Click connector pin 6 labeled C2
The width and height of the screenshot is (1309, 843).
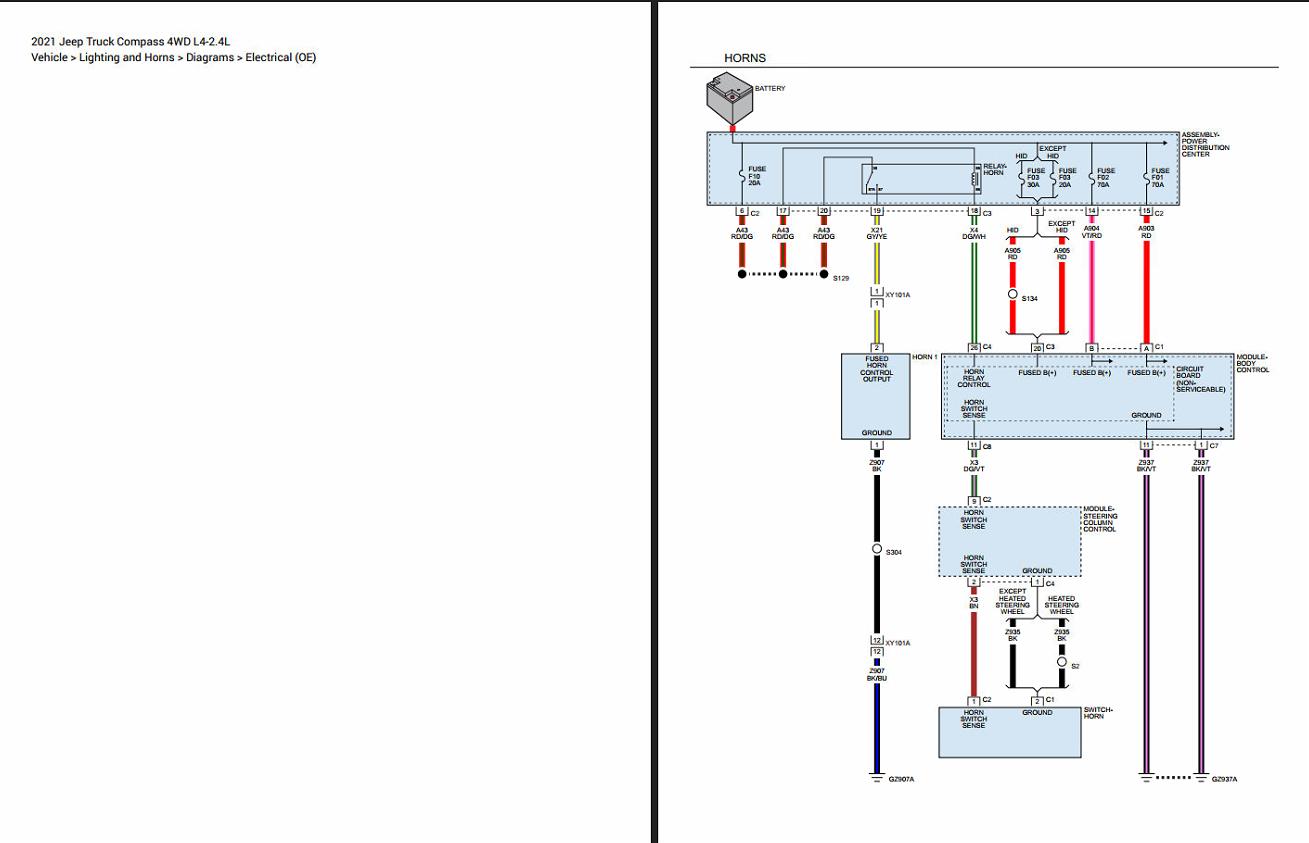tap(742, 211)
